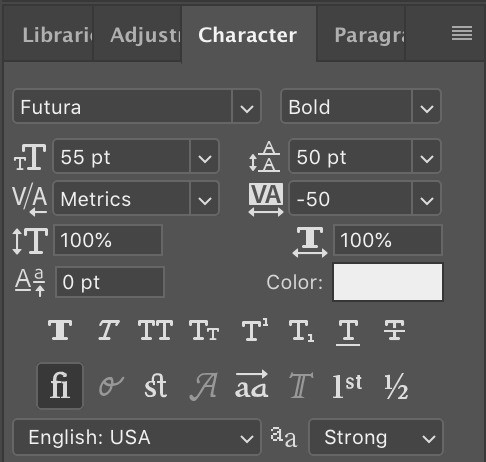This screenshot has height=462, width=486.
Task: Click the font size icon
Action: (30, 157)
